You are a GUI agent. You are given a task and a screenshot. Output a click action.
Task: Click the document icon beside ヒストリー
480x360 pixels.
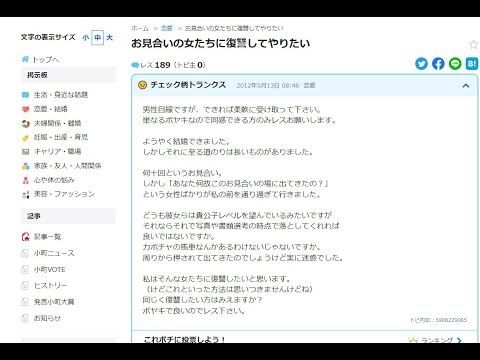[x=25, y=286]
